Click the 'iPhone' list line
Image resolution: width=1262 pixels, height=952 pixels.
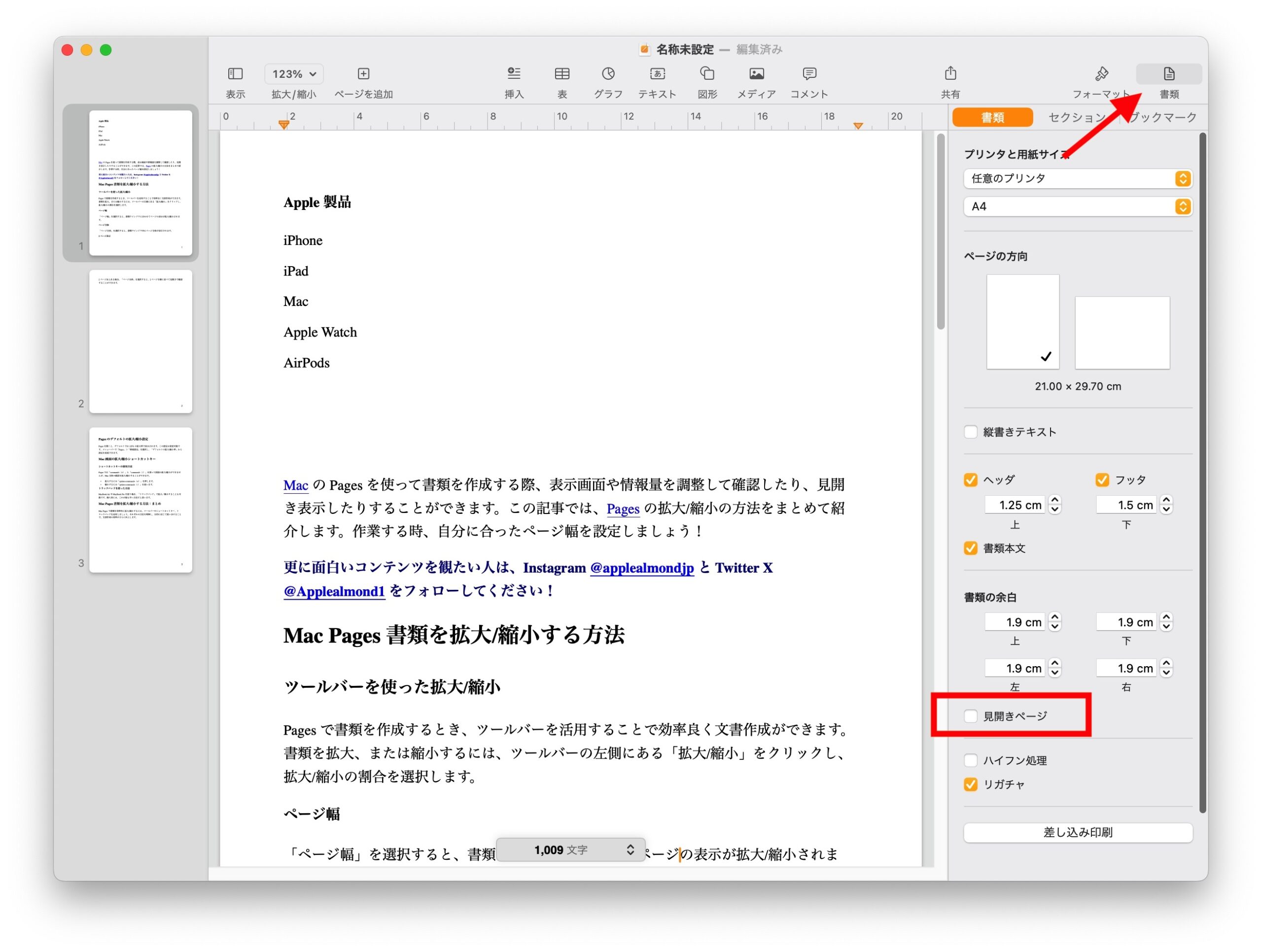coord(303,240)
